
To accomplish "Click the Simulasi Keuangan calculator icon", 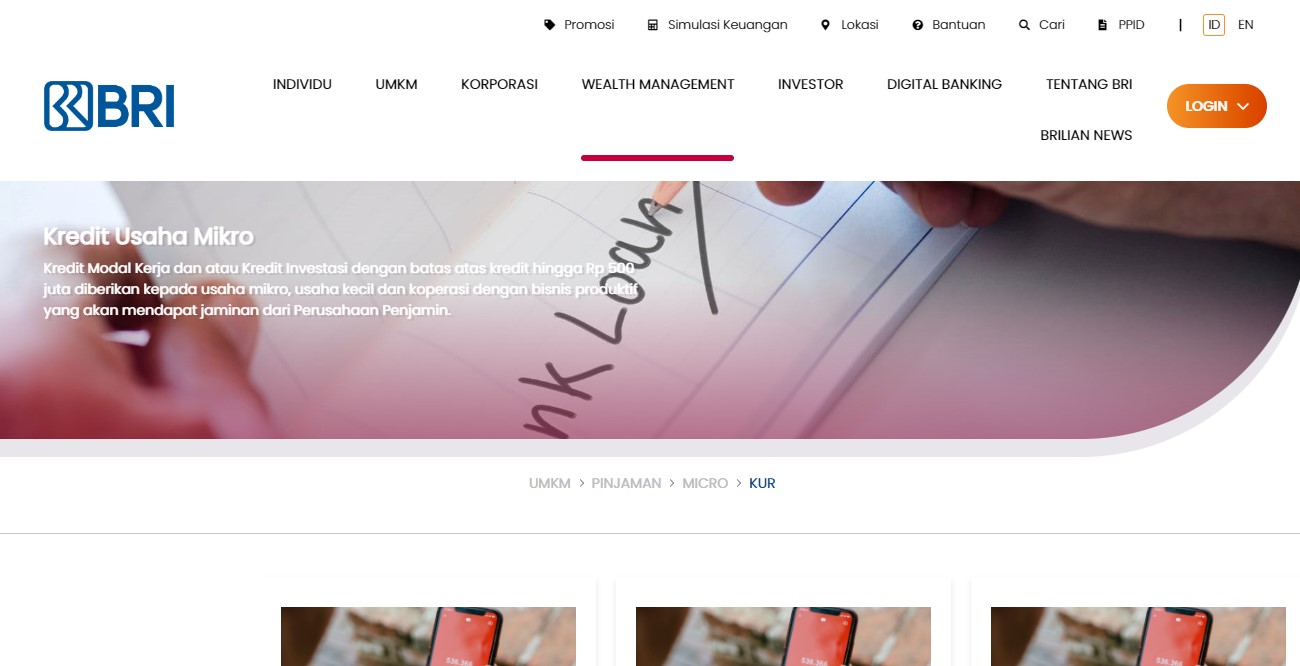I will click(x=653, y=25).
